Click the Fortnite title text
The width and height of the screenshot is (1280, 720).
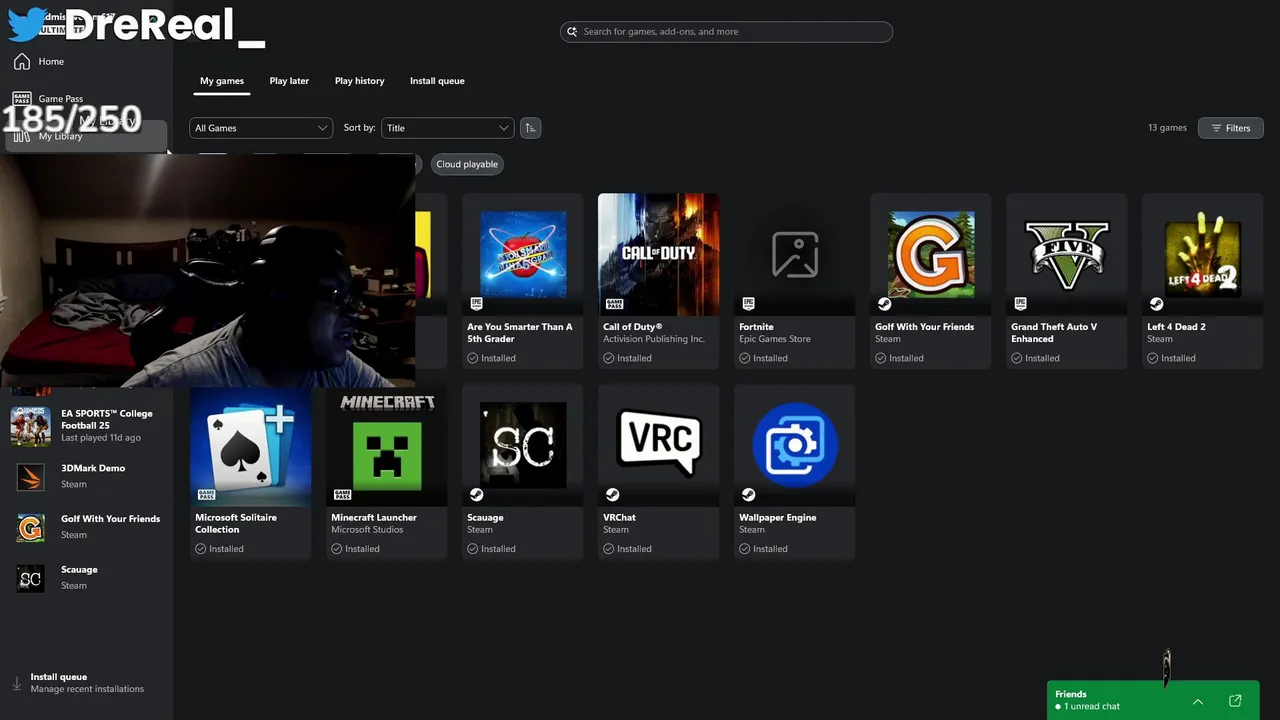(756, 327)
